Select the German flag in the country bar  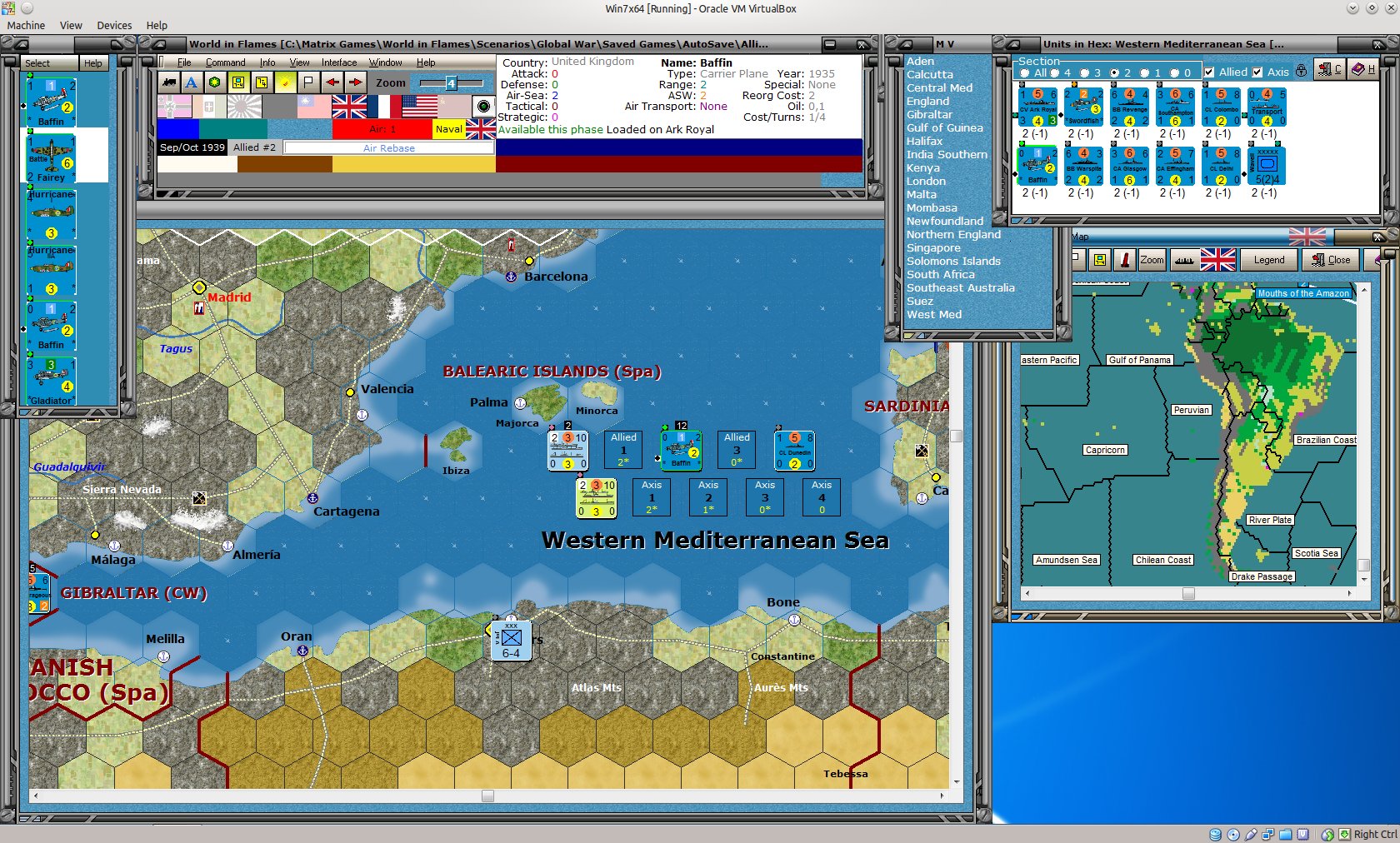175,107
